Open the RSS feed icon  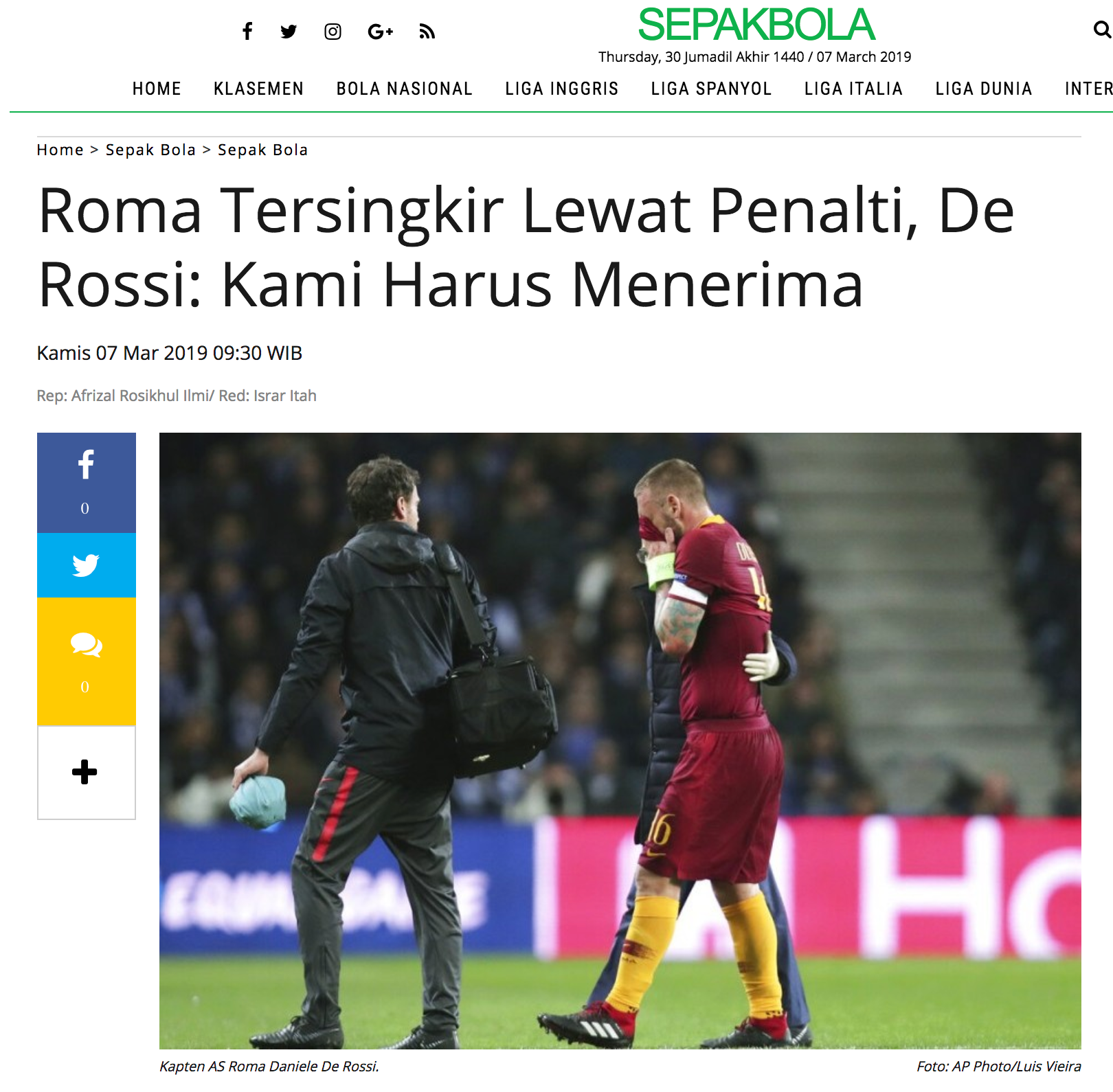coord(427,32)
